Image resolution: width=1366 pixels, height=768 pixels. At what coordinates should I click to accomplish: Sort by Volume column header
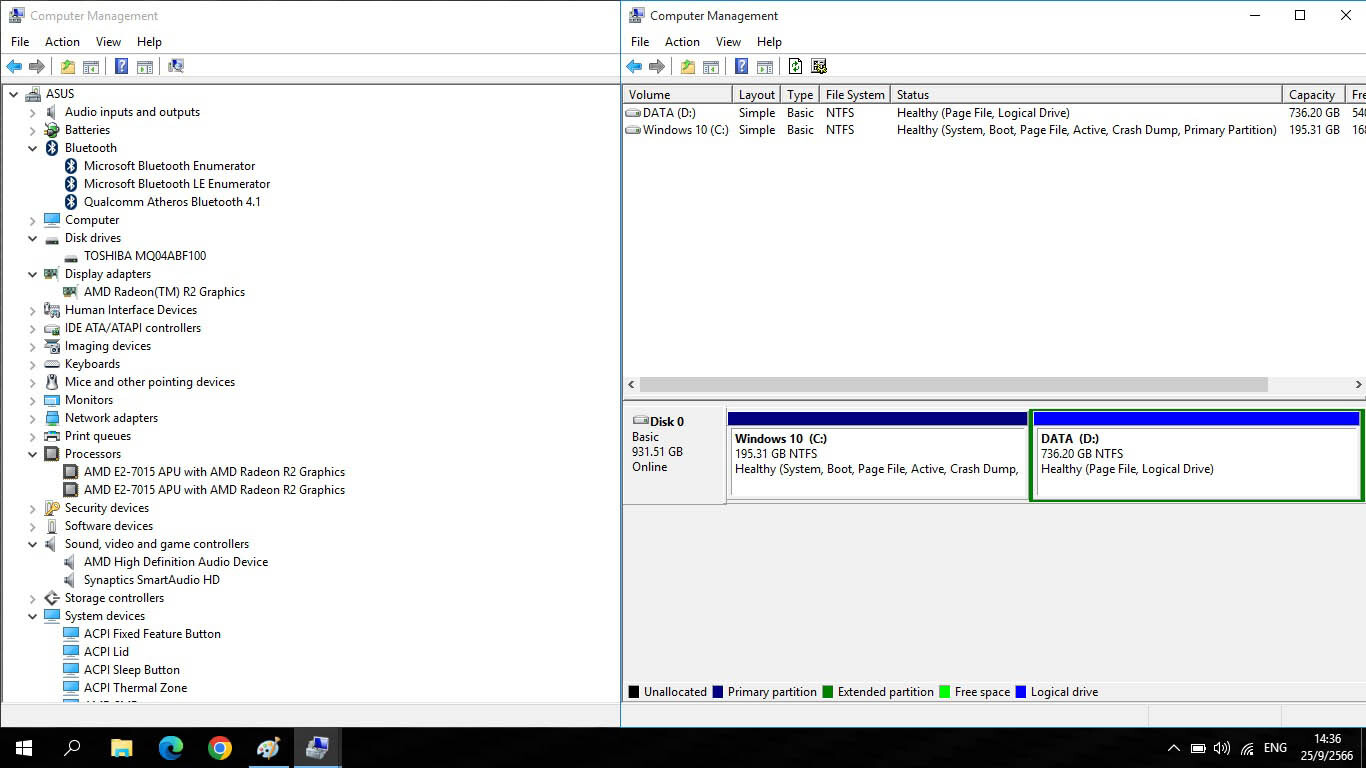click(x=677, y=95)
